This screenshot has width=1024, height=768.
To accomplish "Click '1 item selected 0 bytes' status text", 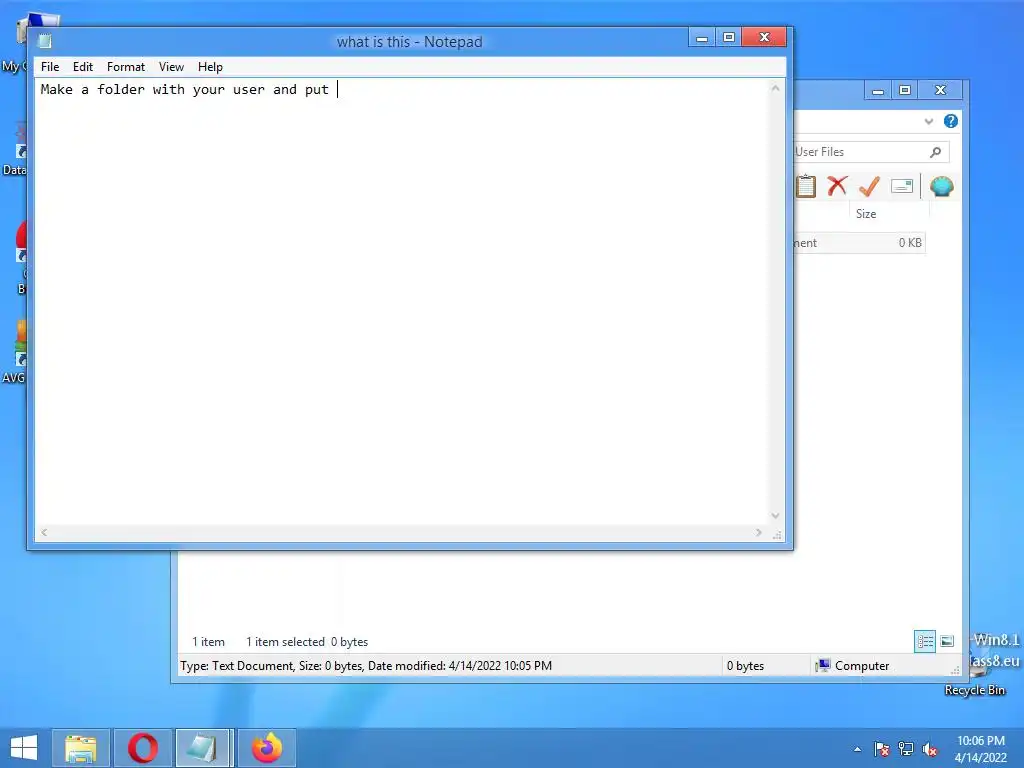I will (307, 642).
